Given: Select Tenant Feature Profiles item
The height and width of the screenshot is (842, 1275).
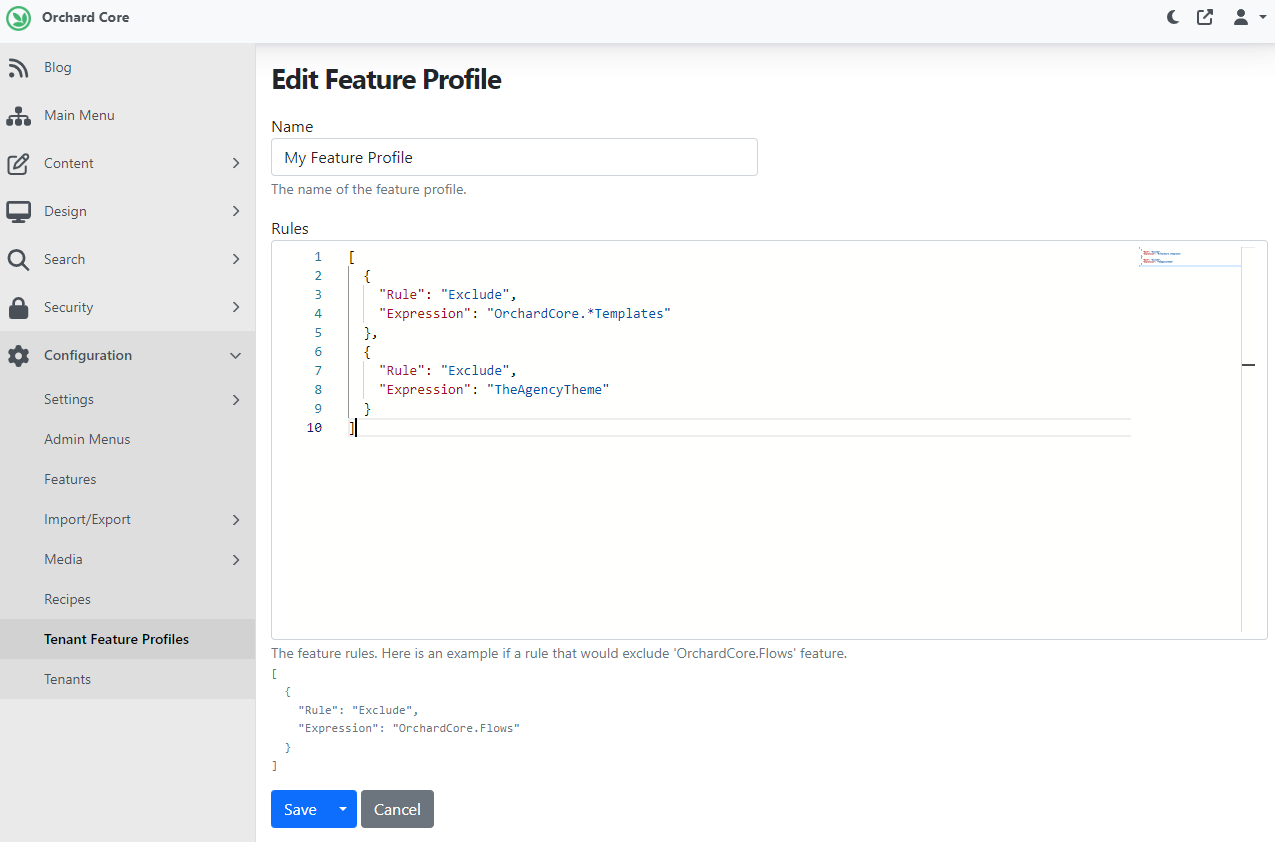Looking at the screenshot, I should point(127,639).
